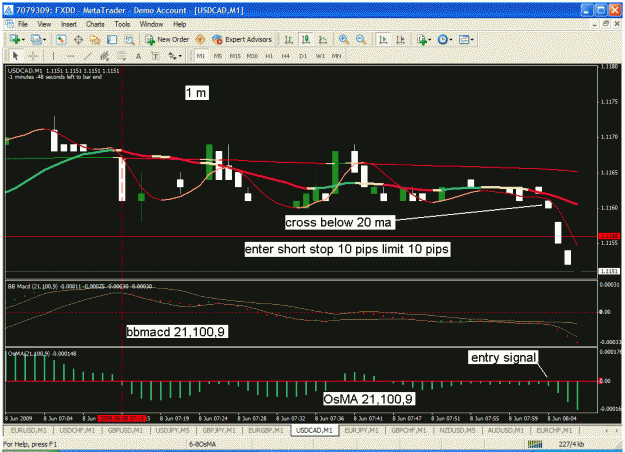Switch to the USDJPY,M5 chart tab
This screenshot has height=452, width=625.
pos(173,431)
